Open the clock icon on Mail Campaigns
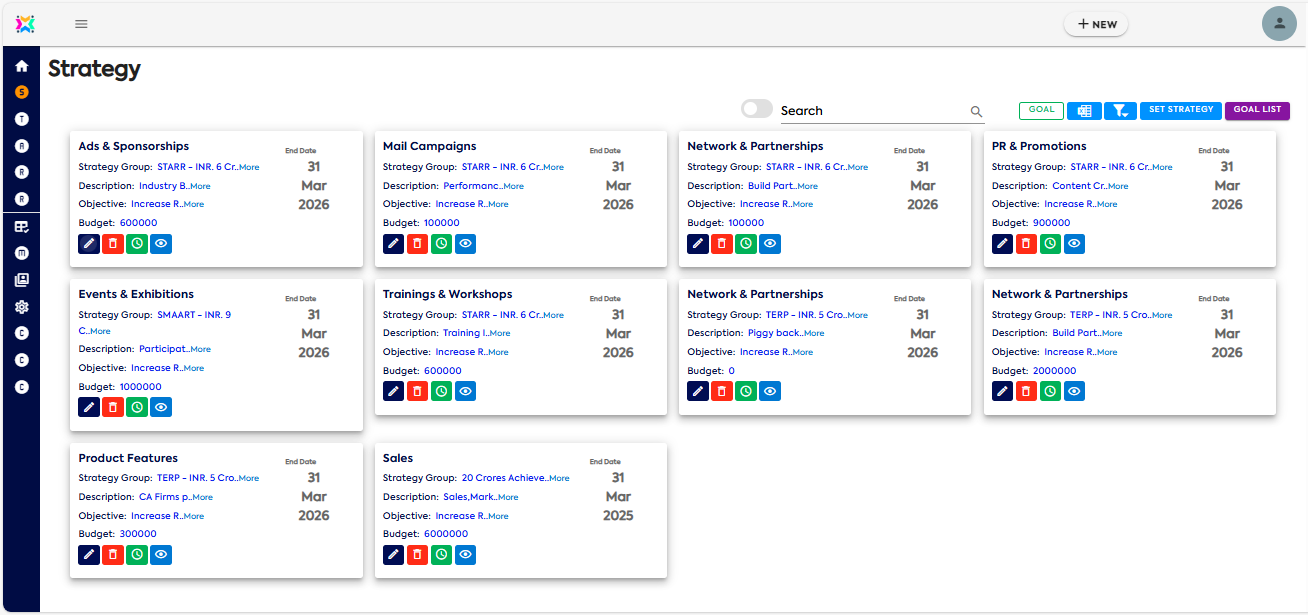 (x=441, y=243)
